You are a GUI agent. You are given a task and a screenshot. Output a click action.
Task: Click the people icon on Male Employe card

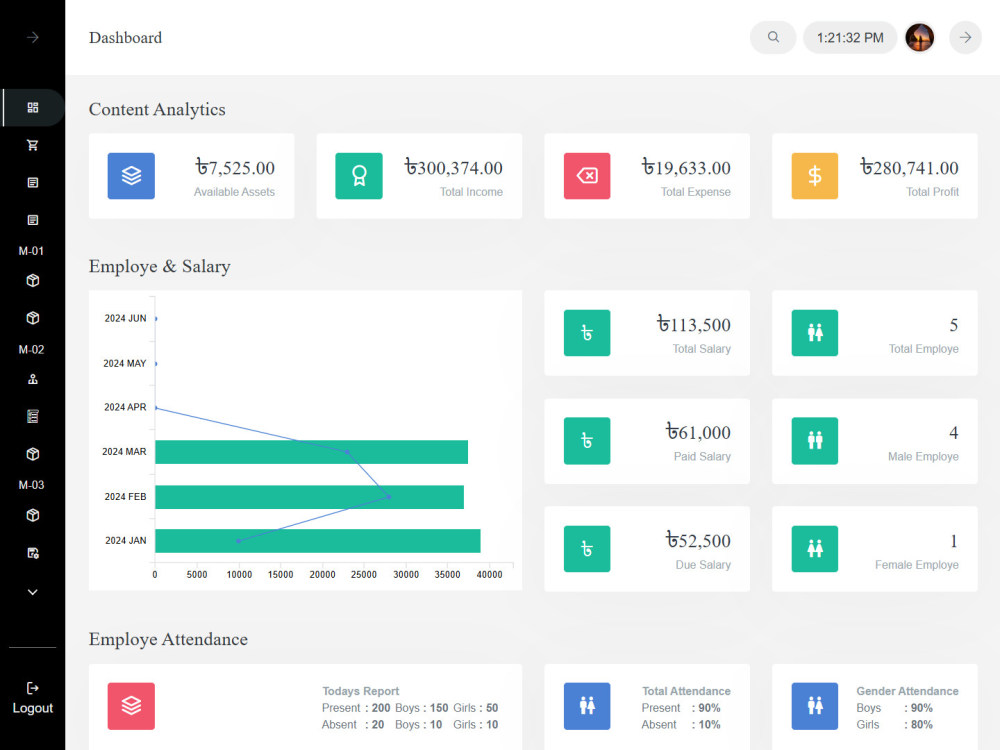coord(814,441)
